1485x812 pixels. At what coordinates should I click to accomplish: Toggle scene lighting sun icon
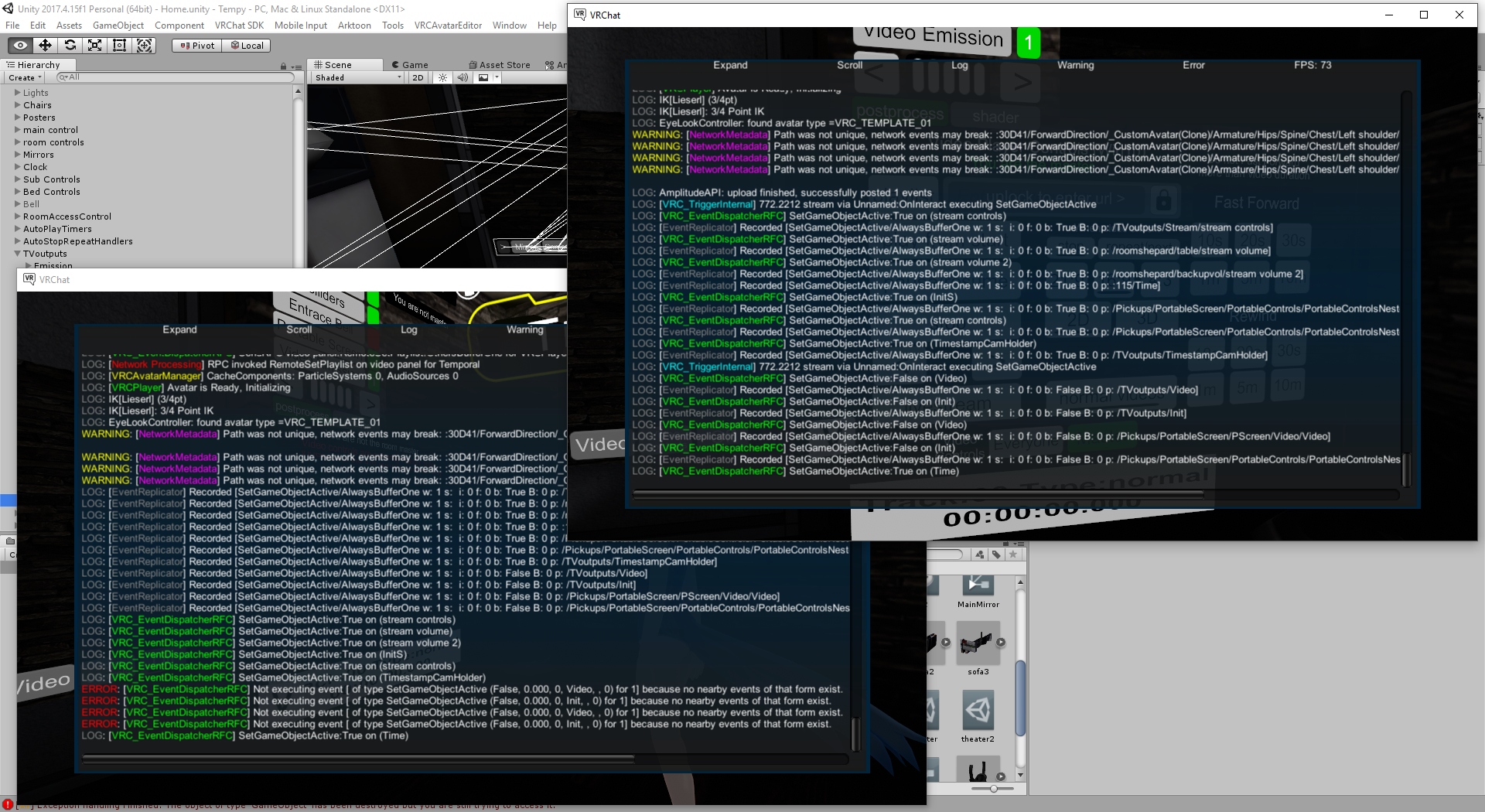click(442, 77)
